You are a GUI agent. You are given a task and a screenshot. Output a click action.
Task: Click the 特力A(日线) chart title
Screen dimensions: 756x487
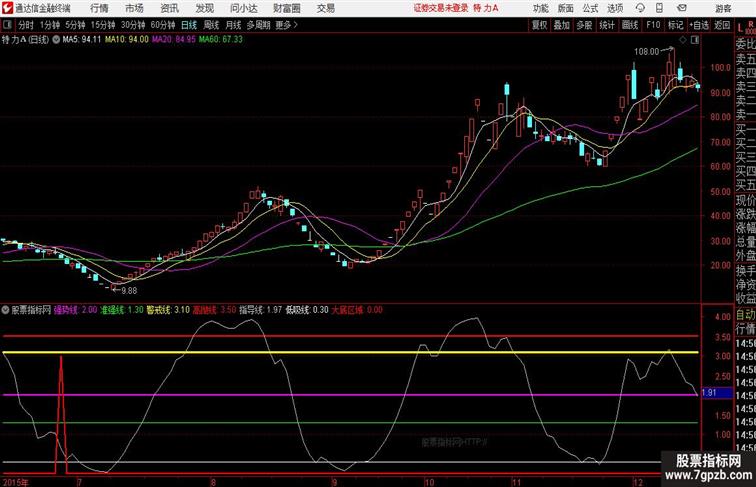coord(25,40)
